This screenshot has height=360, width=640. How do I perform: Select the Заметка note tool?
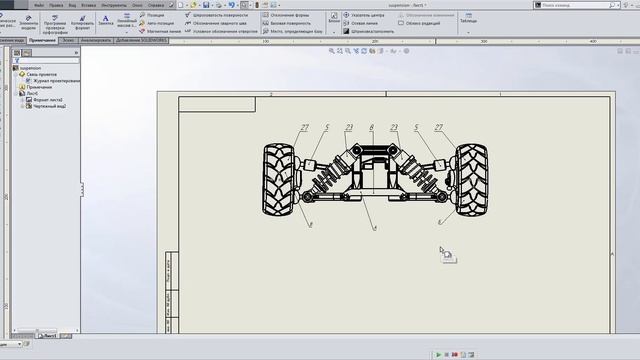point(106,20)
